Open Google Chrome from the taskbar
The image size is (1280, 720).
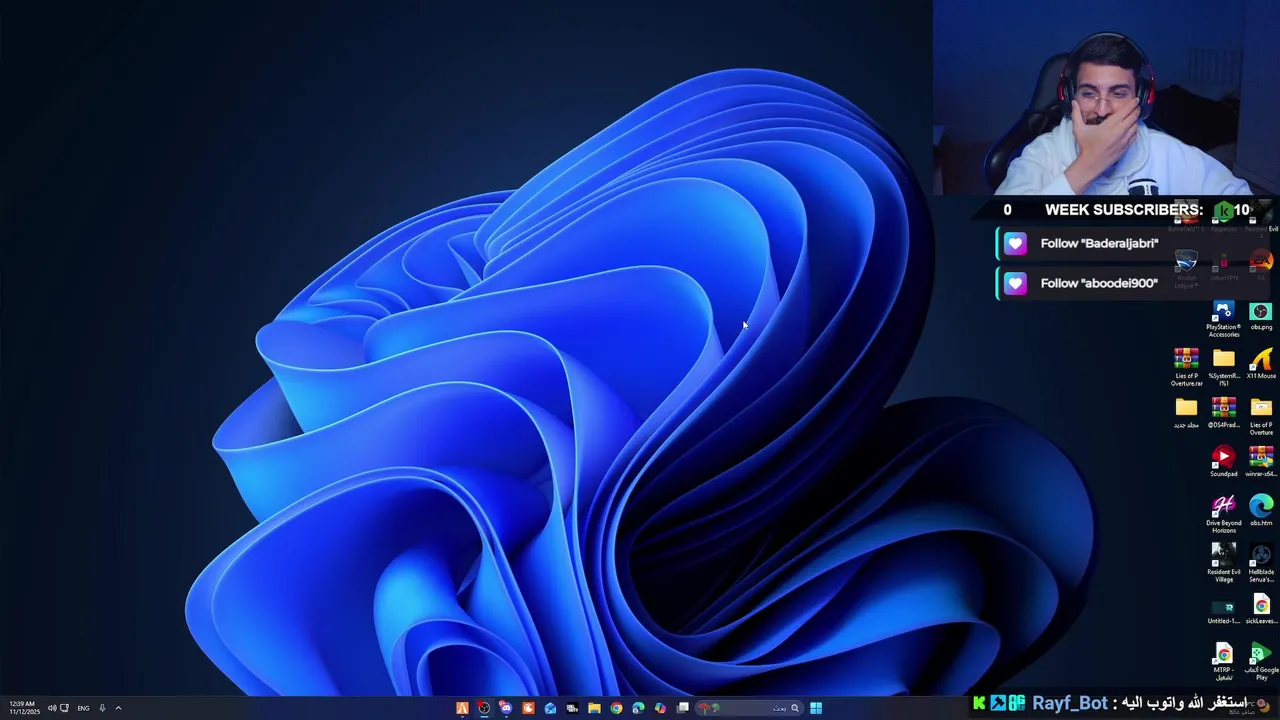pos(616,708)
